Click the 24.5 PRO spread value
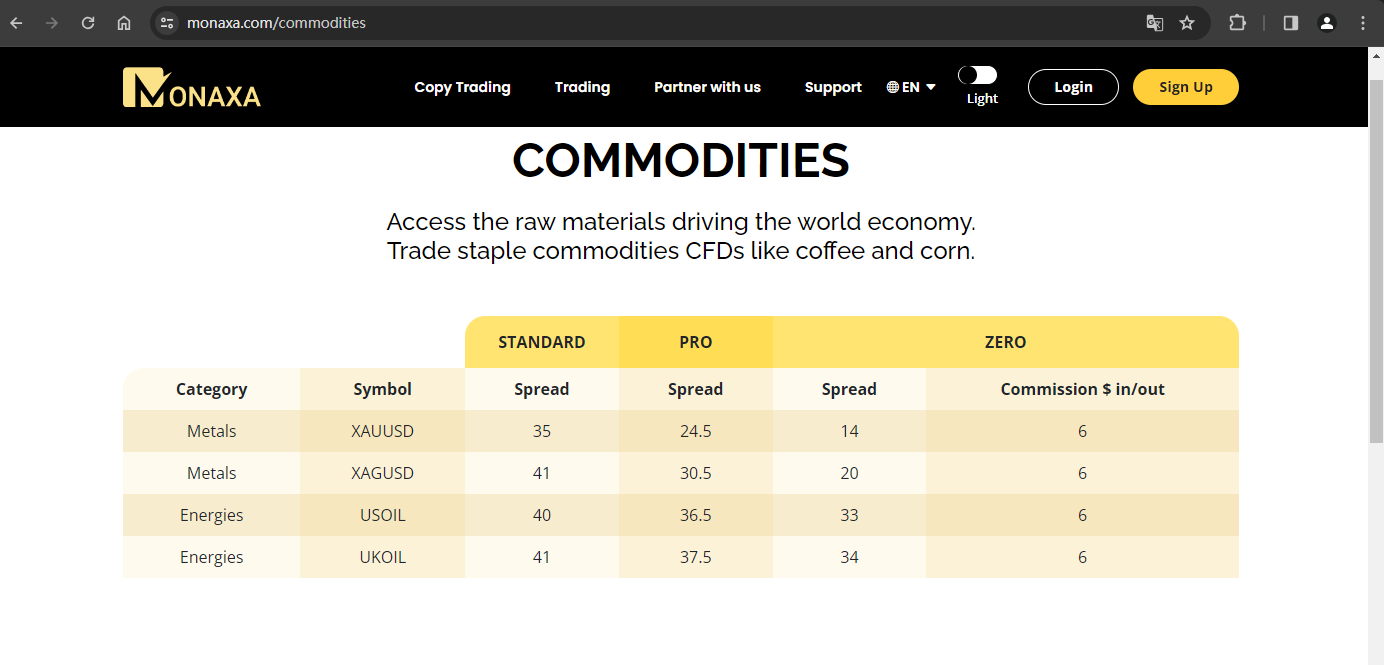 click(x=696, y=431)
